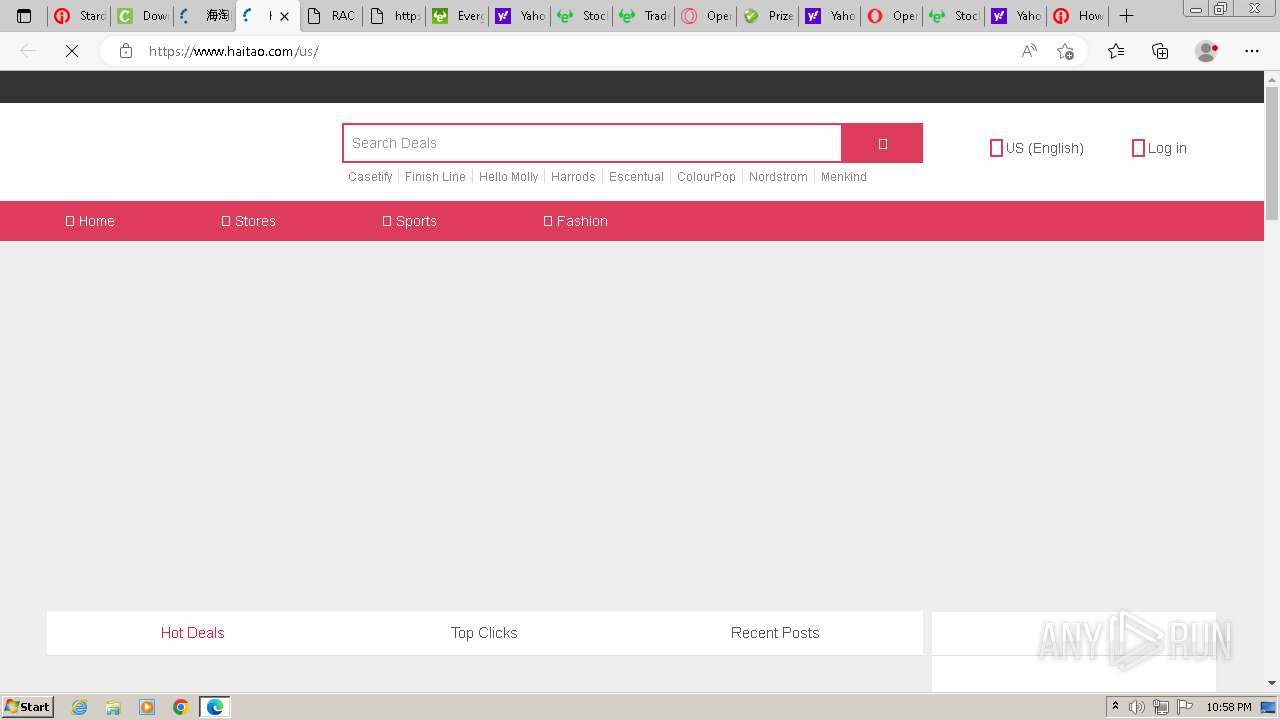Image resolution: width=1280 pixels, height=720 pixels.
Task: View site information lock icon
Action: click(x=125, y=51)
